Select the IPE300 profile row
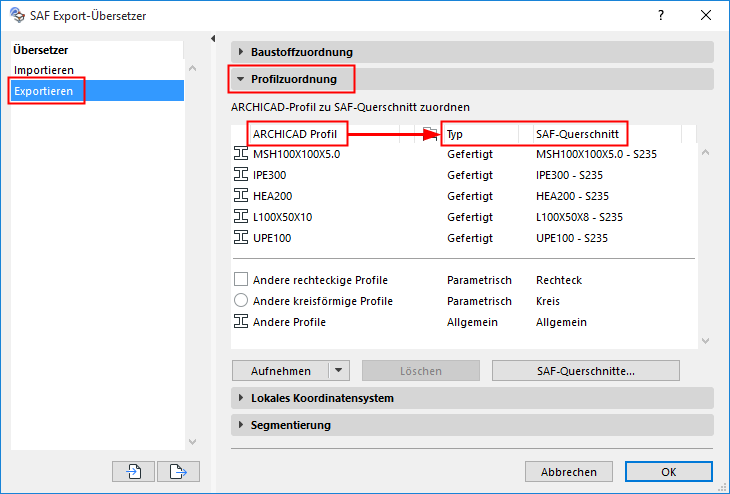730x494 pixels. pyautogui.click(x=464, y=175)
